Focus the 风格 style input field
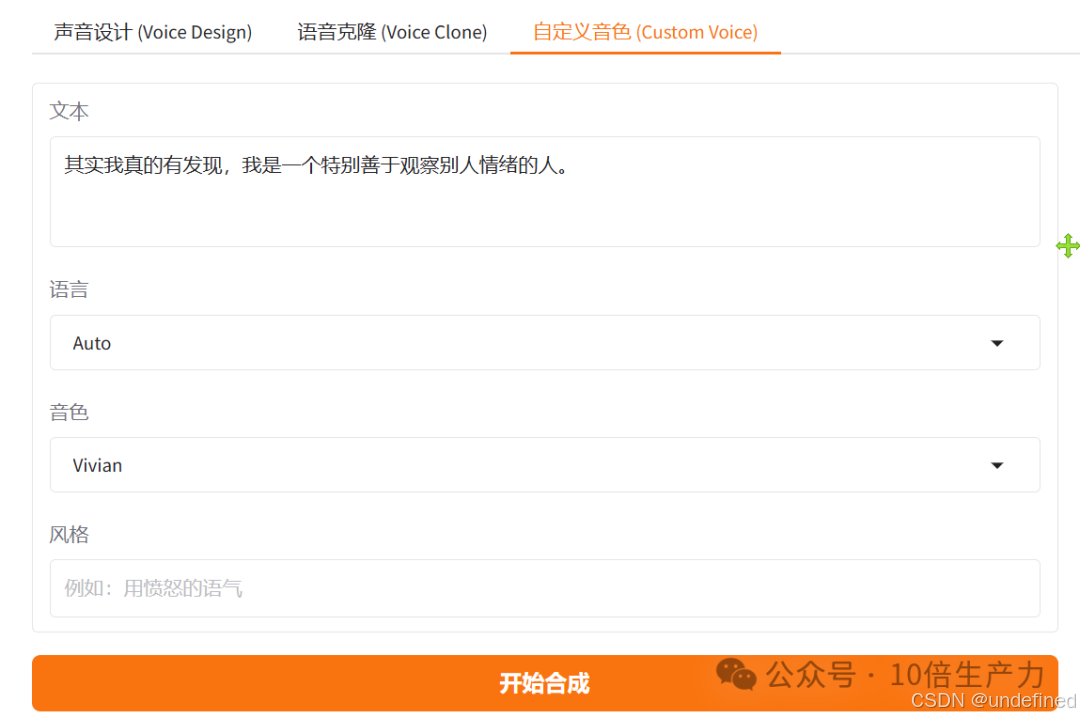The image size is (1080, 718). [x=545, y=588]
